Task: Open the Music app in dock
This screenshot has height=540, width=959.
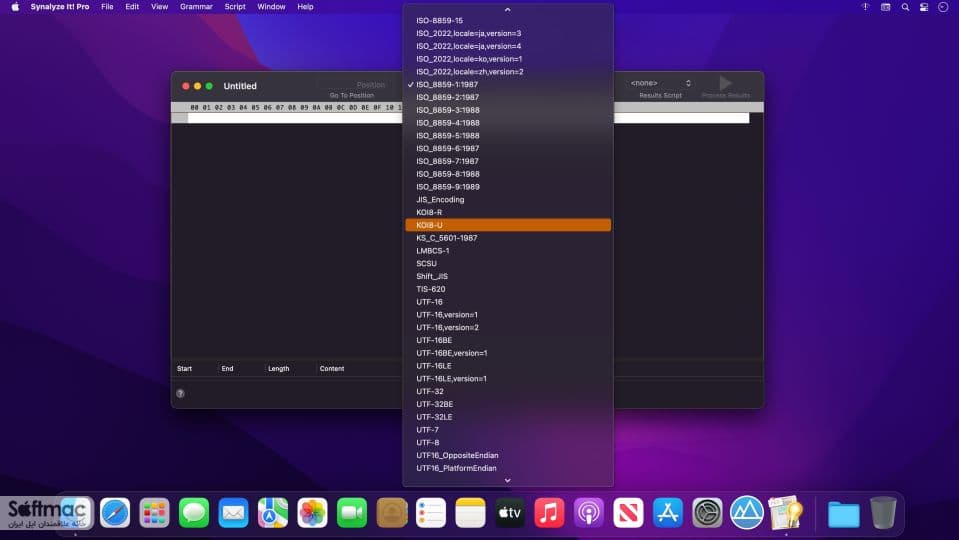Action: 549,512
